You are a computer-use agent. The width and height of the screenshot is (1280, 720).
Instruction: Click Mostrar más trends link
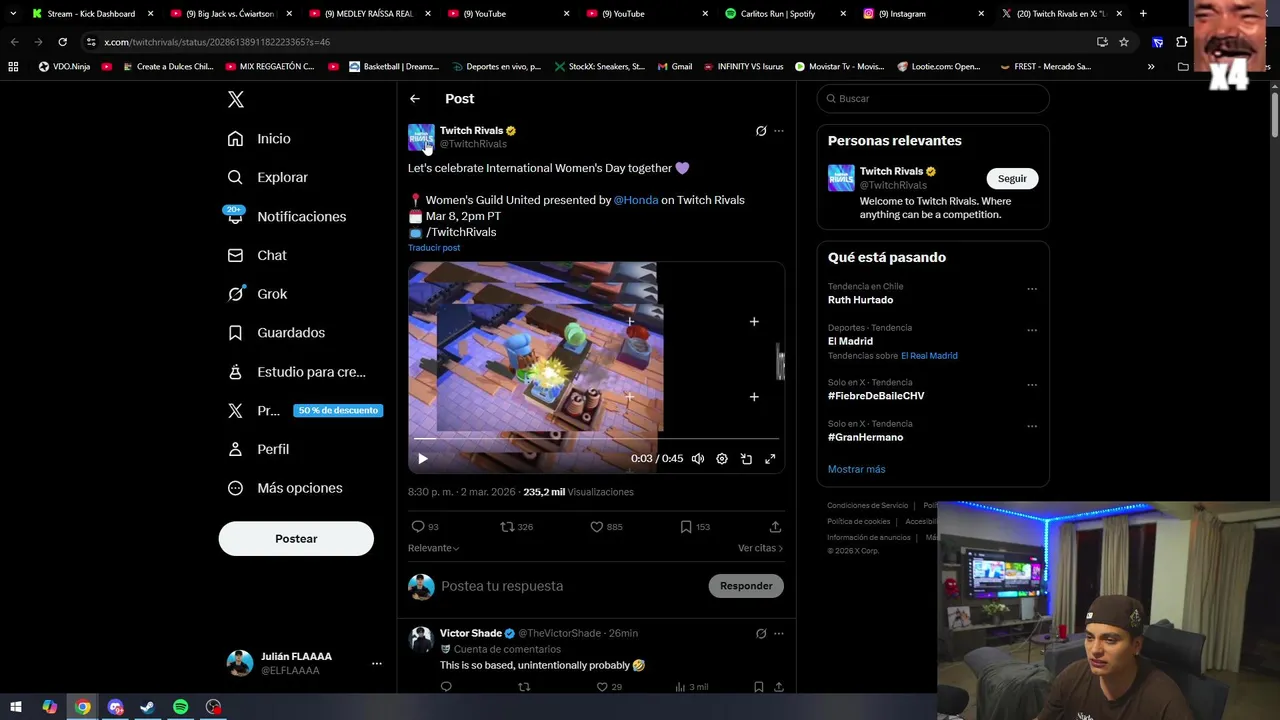[x=856, y=469]
